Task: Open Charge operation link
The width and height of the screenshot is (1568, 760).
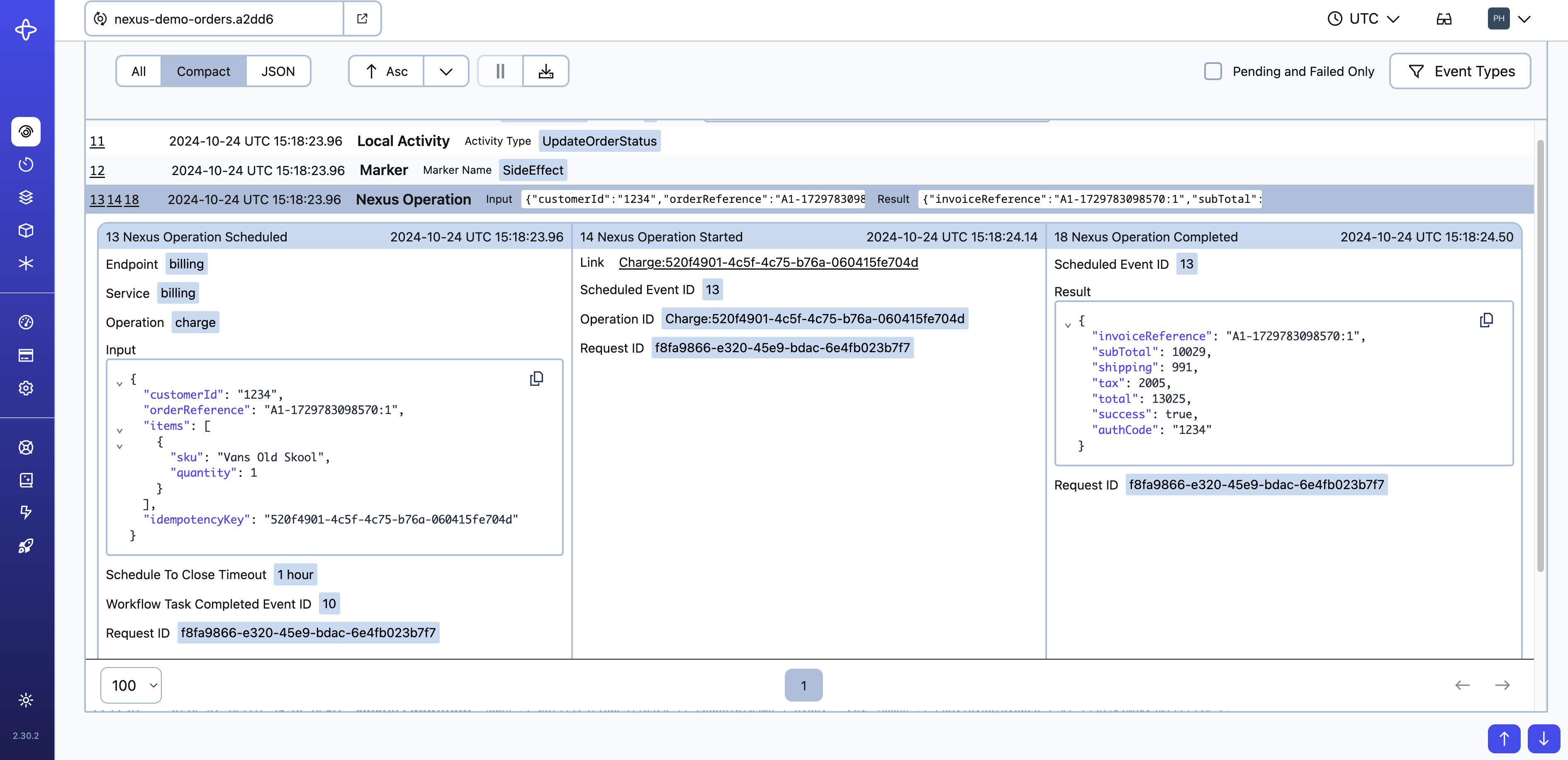Action: tap(768, 263)
